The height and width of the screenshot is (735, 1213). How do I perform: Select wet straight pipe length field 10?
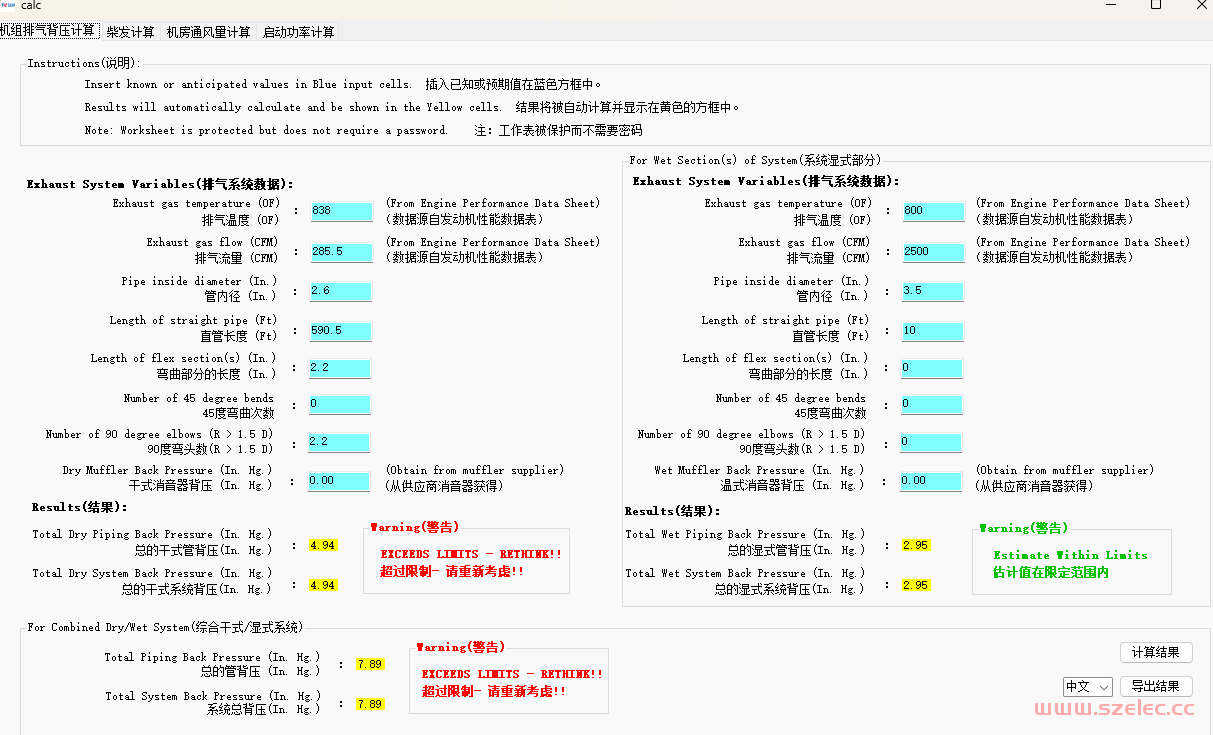932,331
